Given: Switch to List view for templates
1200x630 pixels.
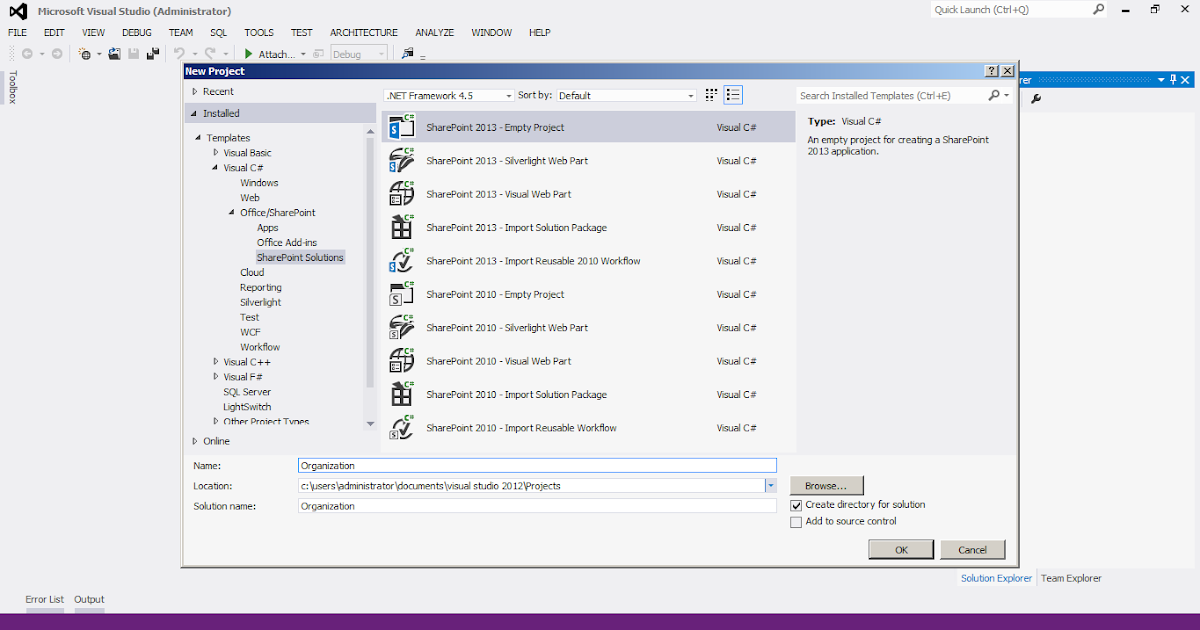Looking at the screenshot, I should coord(733,94).
